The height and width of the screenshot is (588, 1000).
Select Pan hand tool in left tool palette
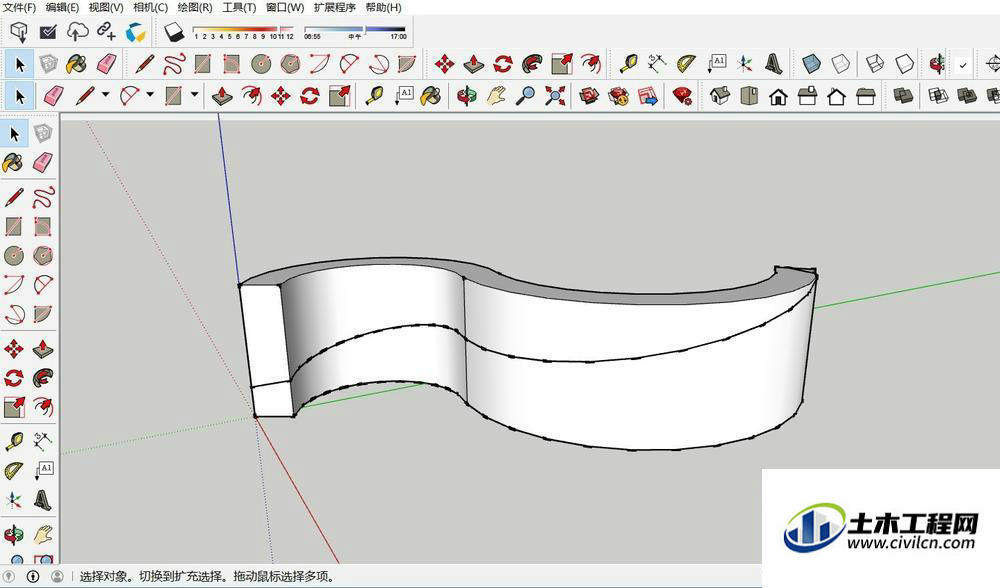[x=43, y=534]
